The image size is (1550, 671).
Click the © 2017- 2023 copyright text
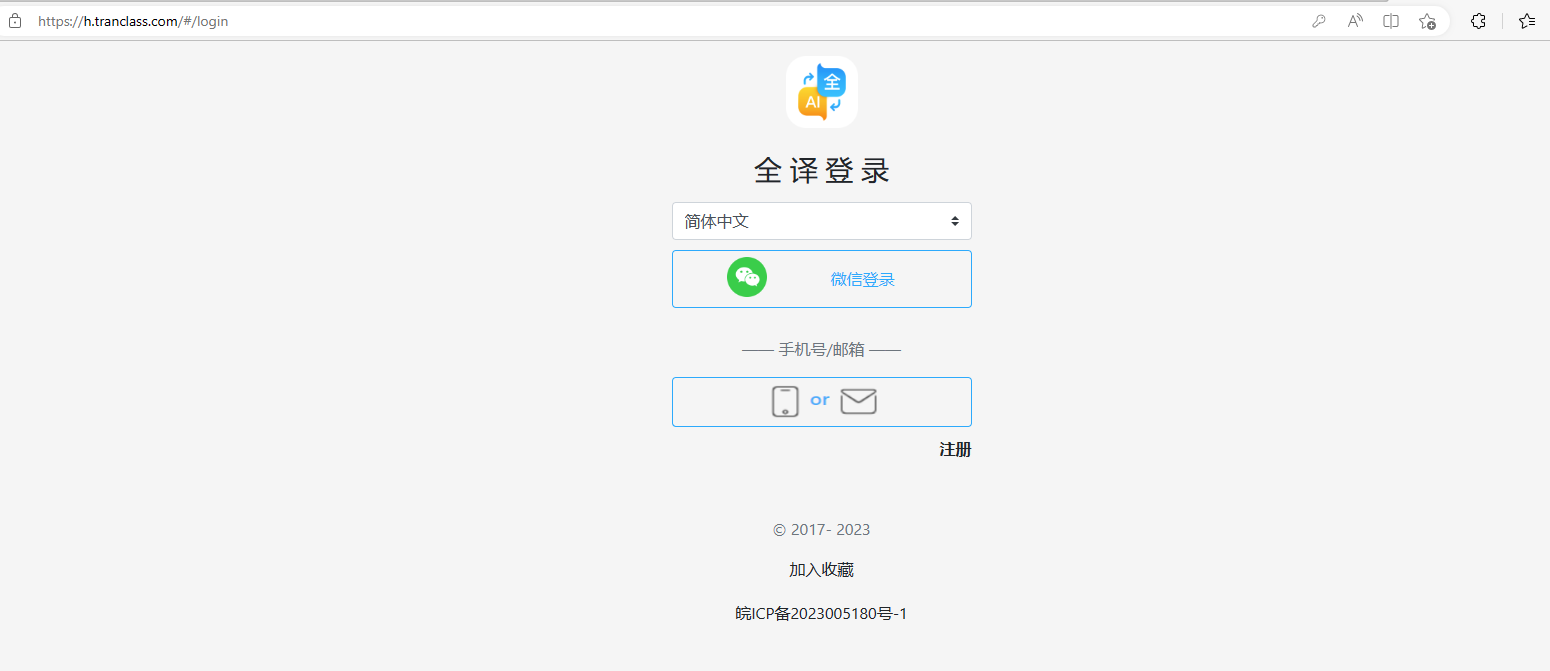click(821, 529)
